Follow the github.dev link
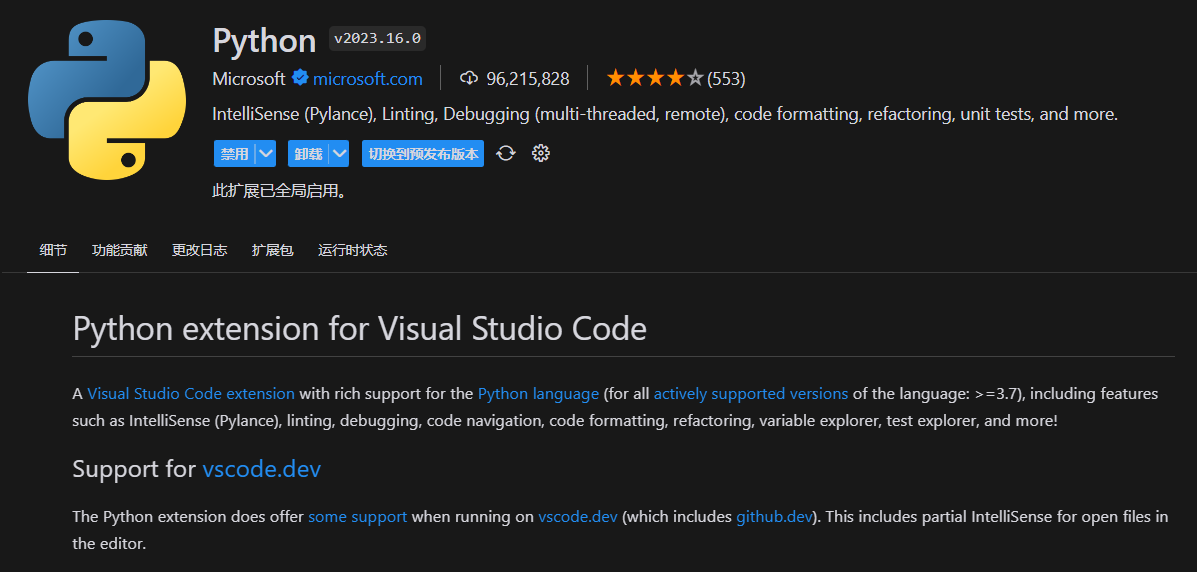The width and height of the screenshot is (1197, 572). tap(773, 516)
